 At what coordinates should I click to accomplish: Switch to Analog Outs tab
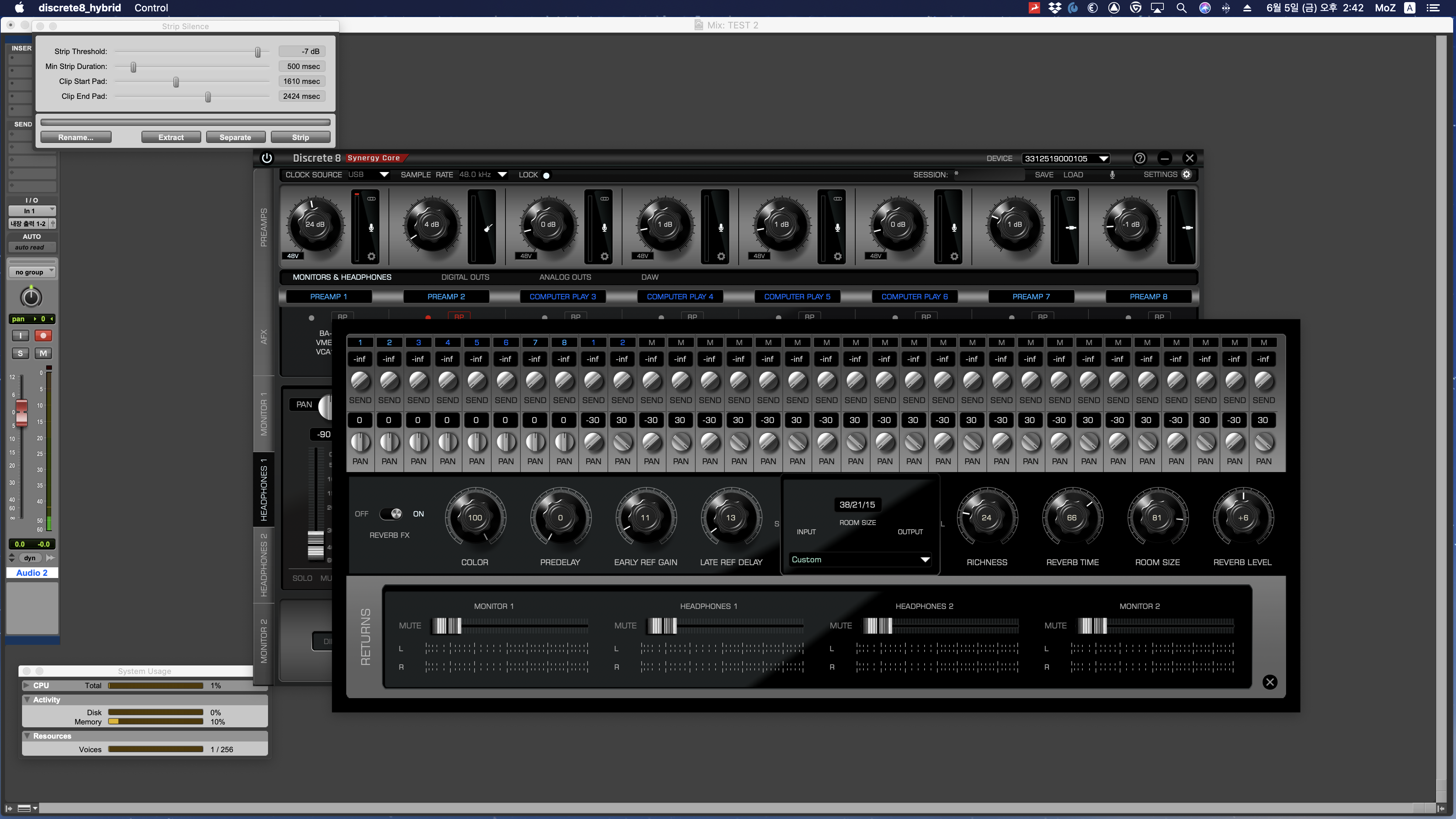(x=565, y=277)
